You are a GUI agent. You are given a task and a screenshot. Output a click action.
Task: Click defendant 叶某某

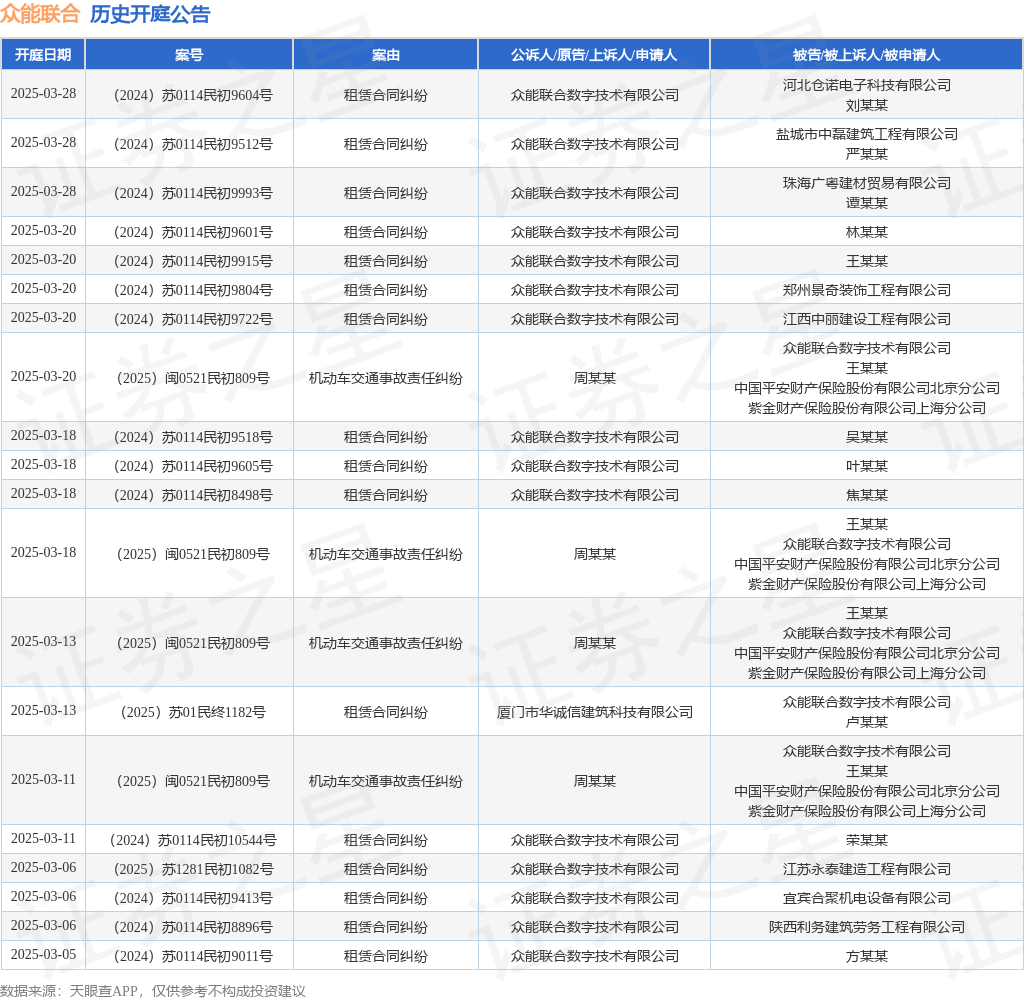(867, 466)
